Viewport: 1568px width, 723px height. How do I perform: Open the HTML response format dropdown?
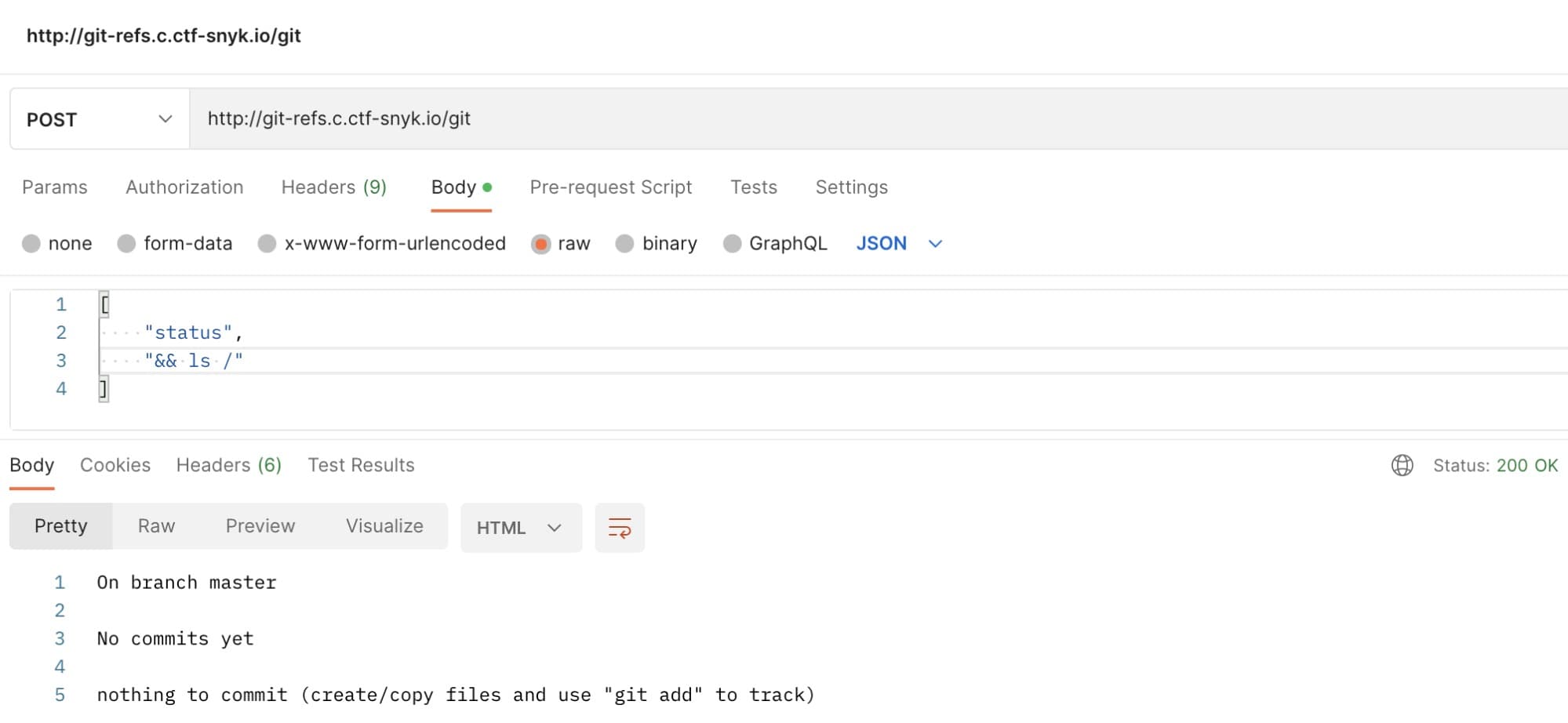(521, 528)
